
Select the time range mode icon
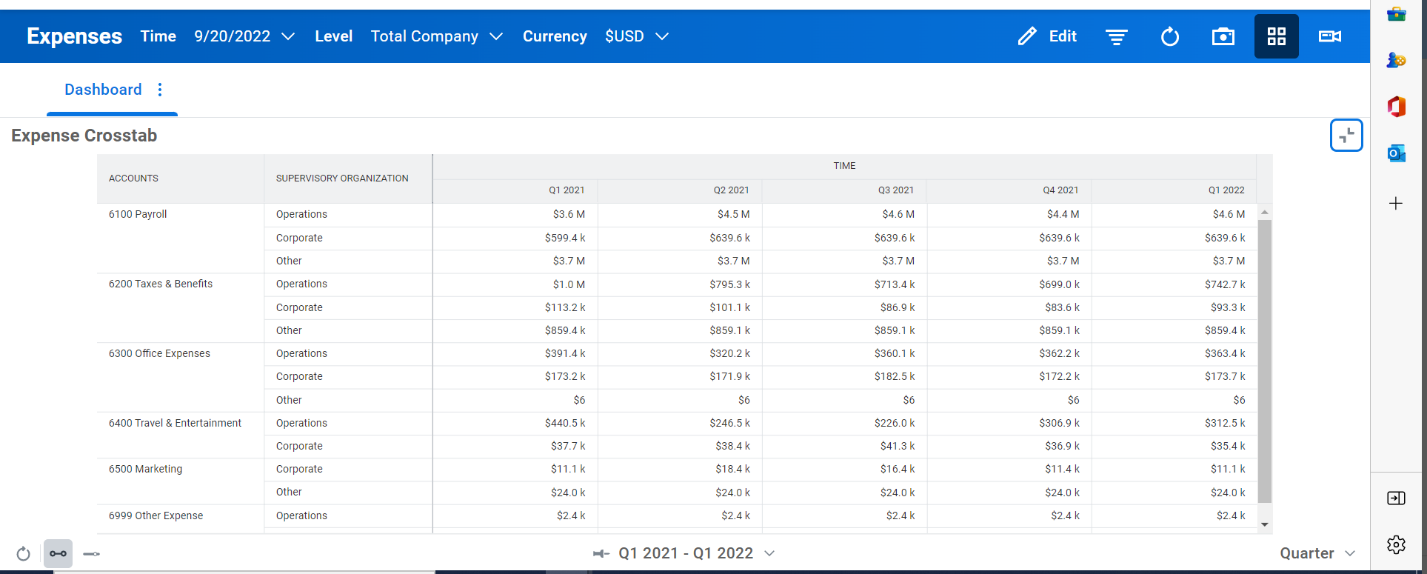pos(58,553)
